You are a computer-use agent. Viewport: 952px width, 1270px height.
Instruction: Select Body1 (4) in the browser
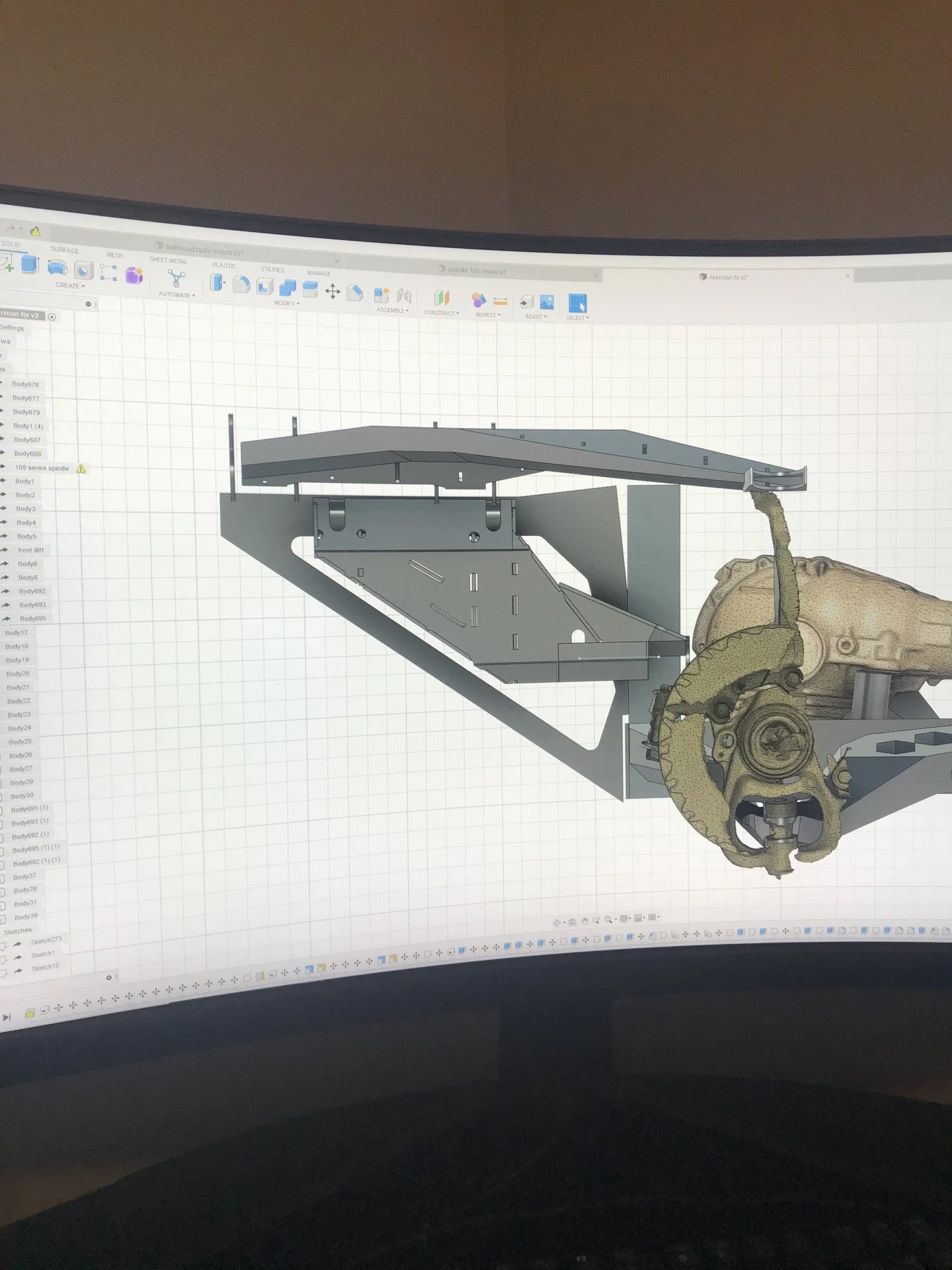(28, 426)
